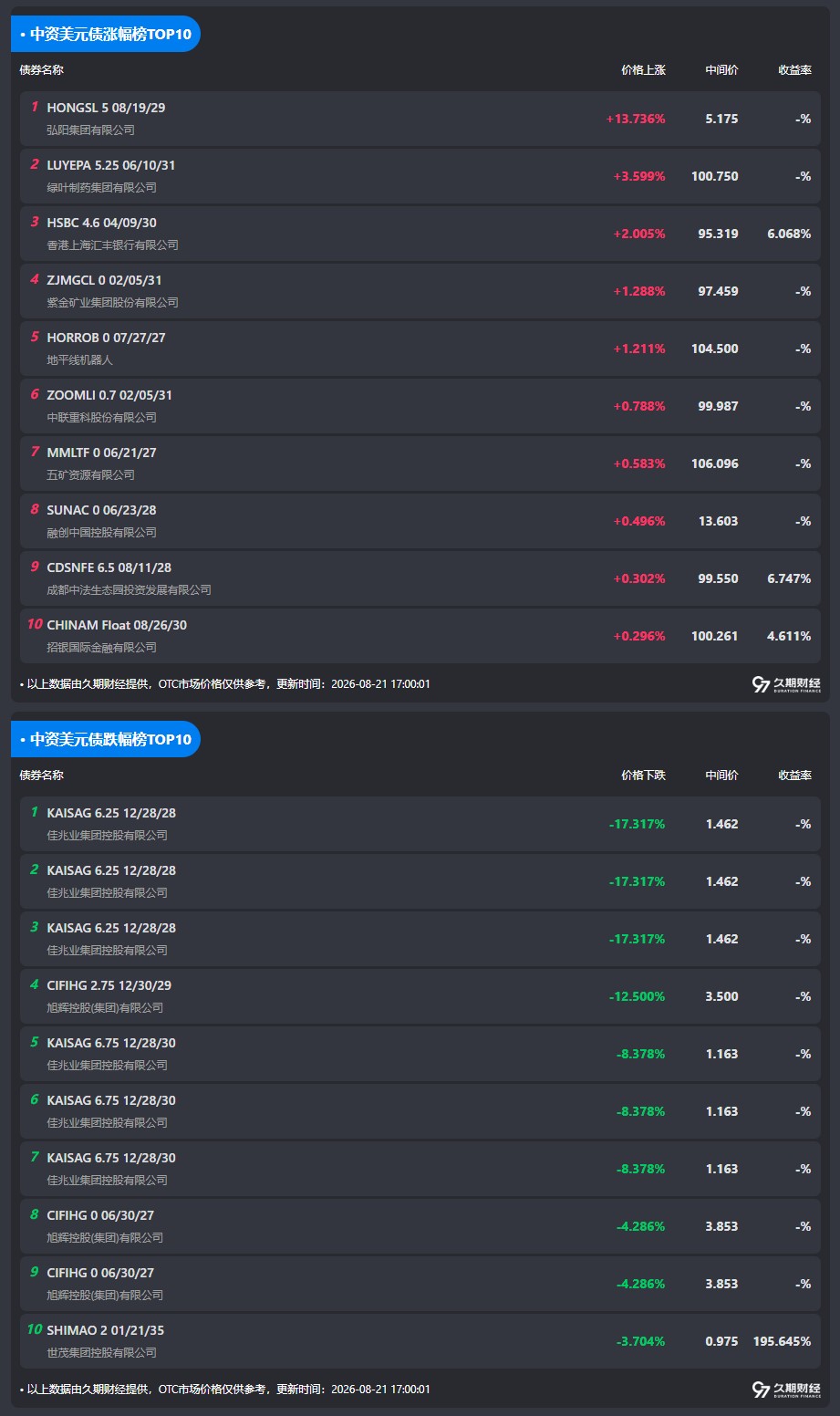Open the HSBC 4.6 04/09/30 bond

click(101, 223)
